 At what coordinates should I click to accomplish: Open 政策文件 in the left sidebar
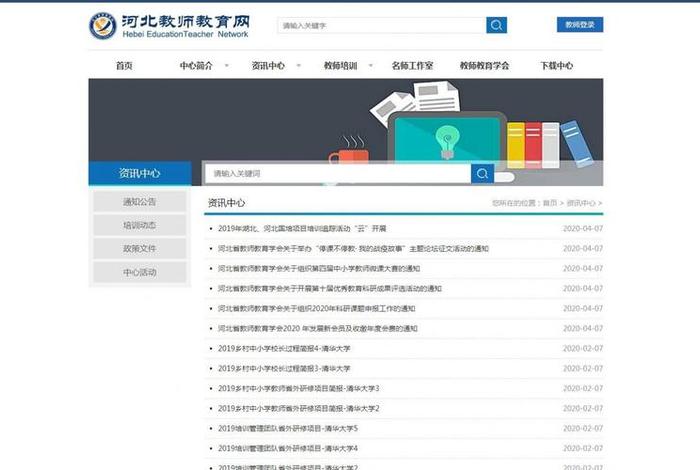(140, 249)
